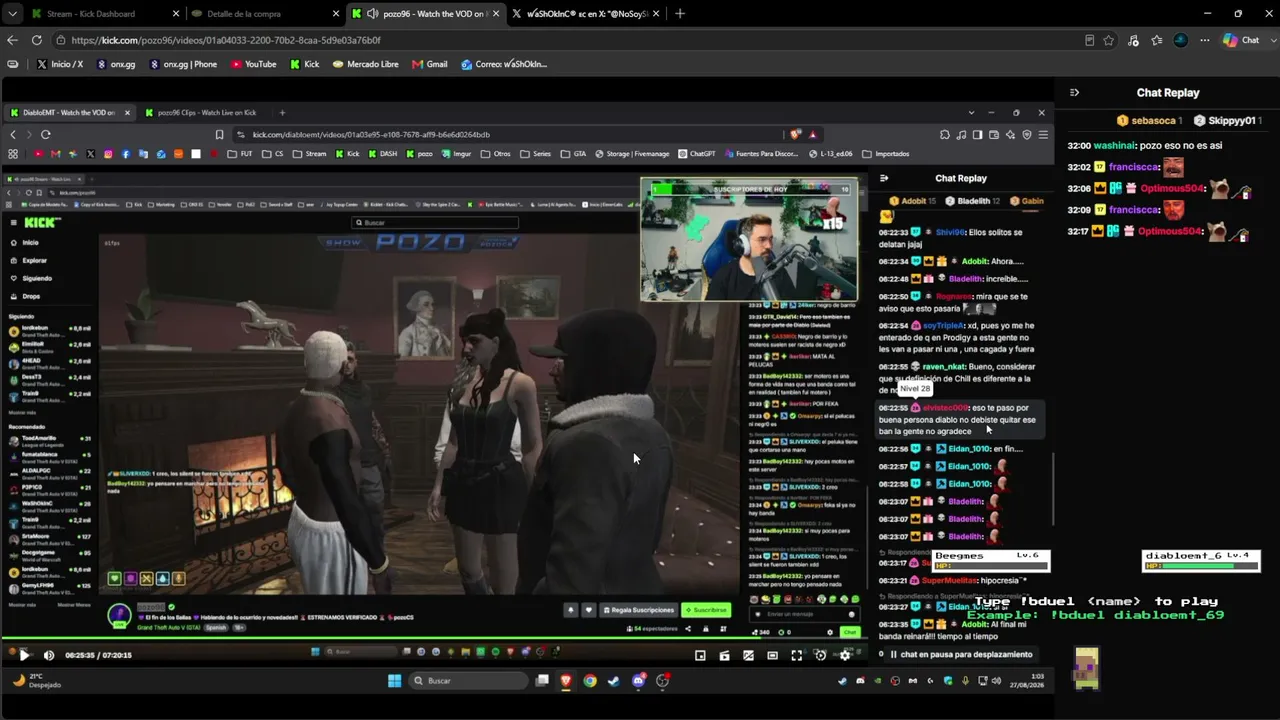Open the Importados bookmark folder

tap(885, 154)
